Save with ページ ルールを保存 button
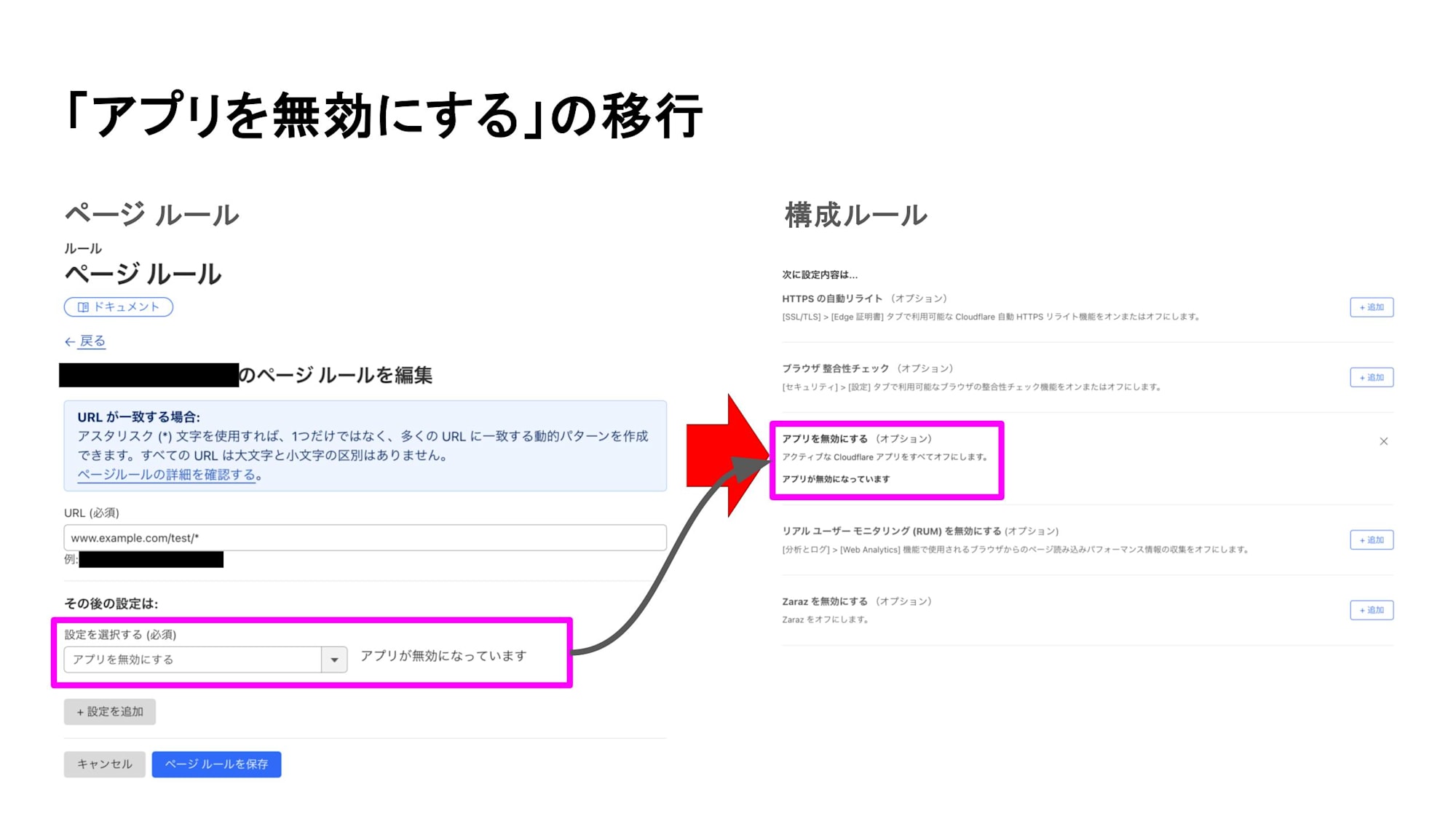 (x=216, y=764)
